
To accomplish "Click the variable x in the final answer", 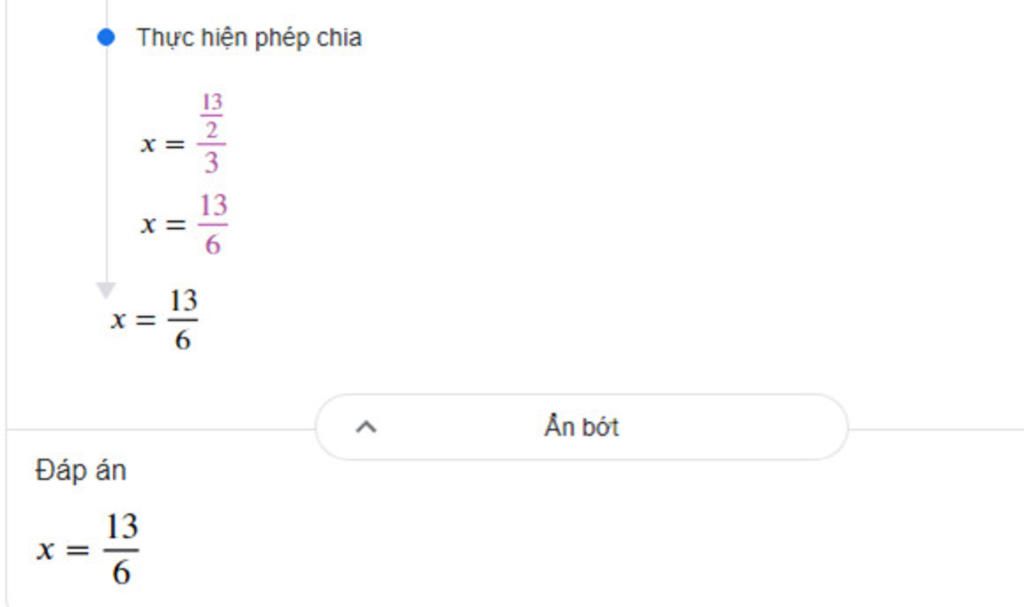I will [x=45, y=549].
